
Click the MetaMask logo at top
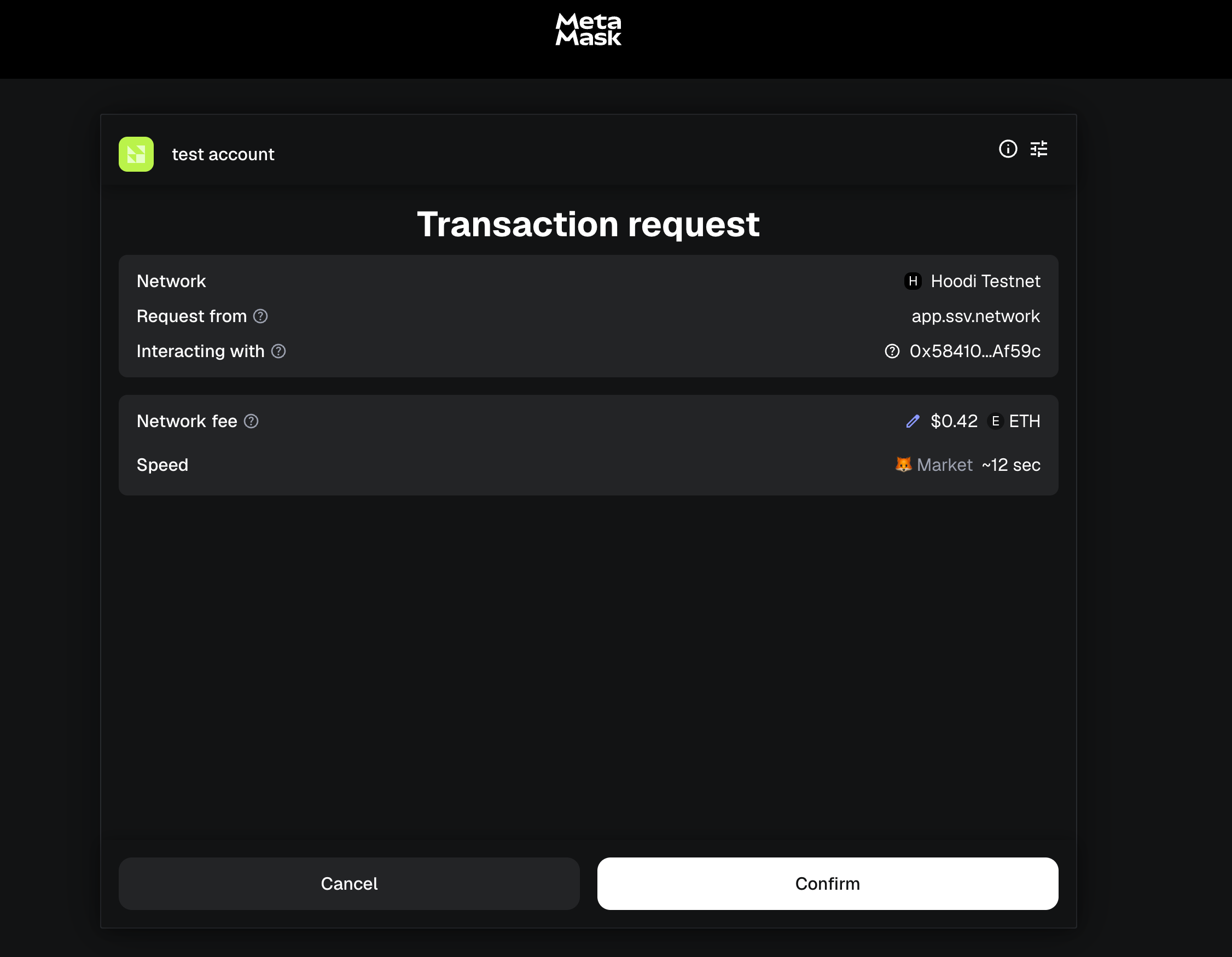point(588,30)
